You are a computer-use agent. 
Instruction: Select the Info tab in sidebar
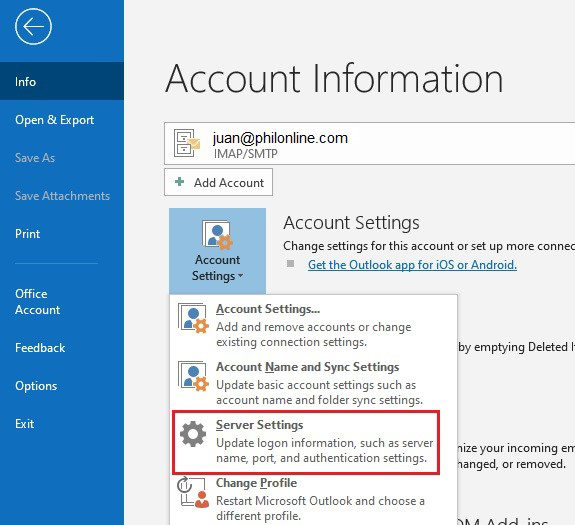(62, 81)
